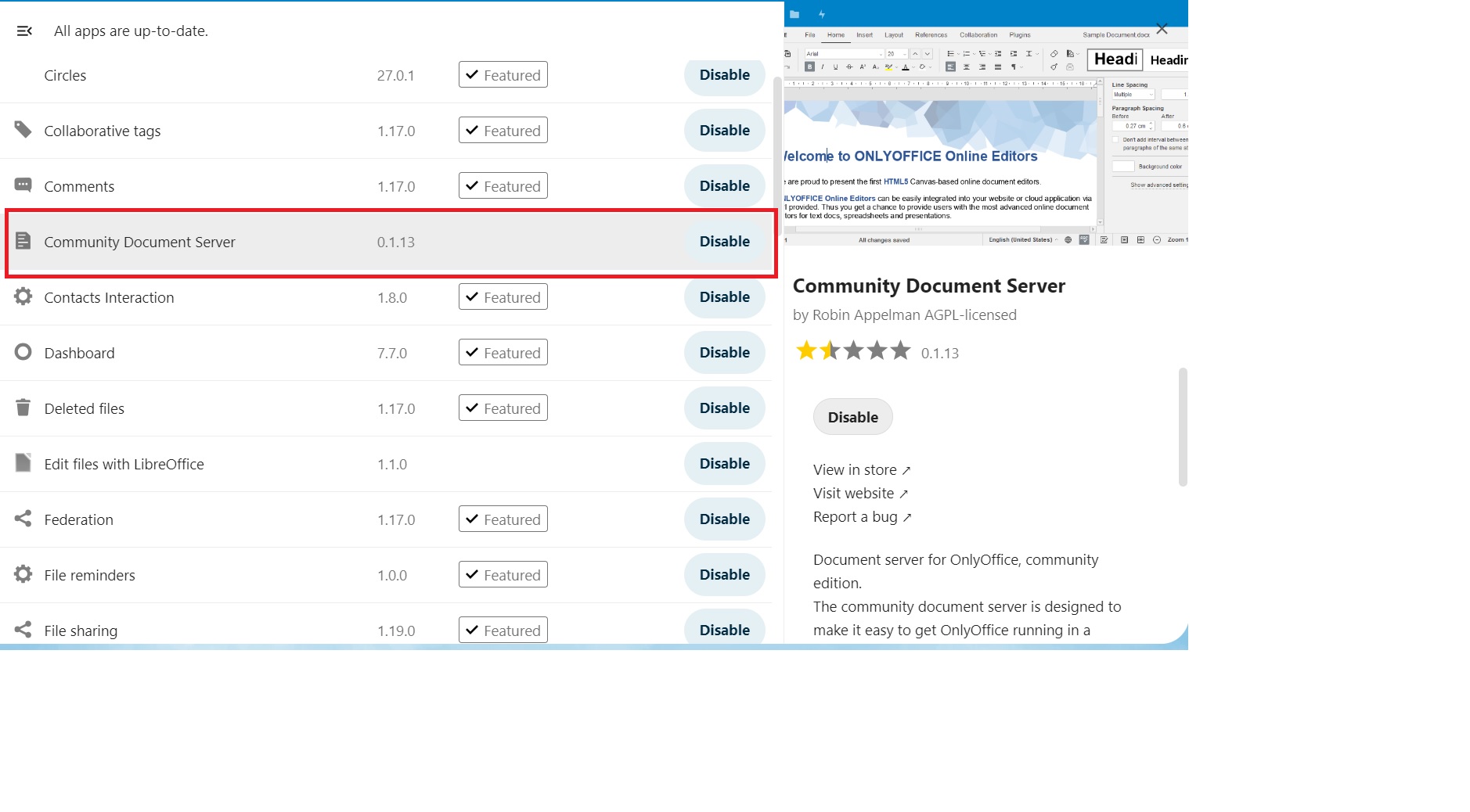Click version 27.0.1 of Circles
The height and width of the screenshot is (812, 1470).
395,76
